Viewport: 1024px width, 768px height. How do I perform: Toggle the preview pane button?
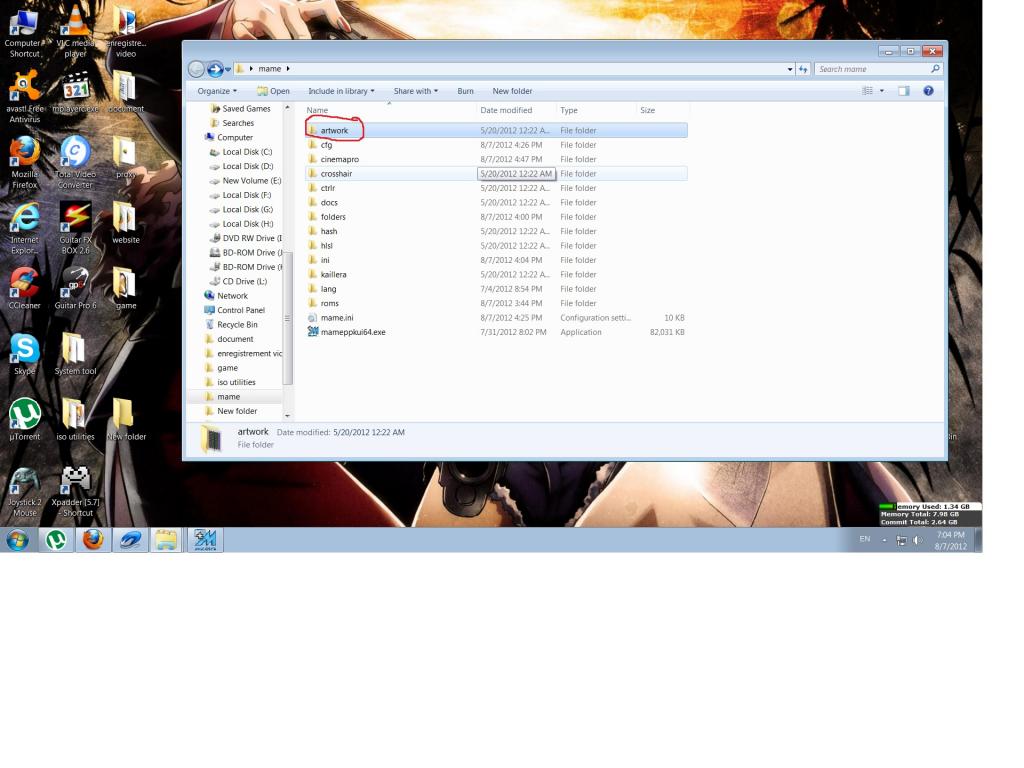[904, 91]
